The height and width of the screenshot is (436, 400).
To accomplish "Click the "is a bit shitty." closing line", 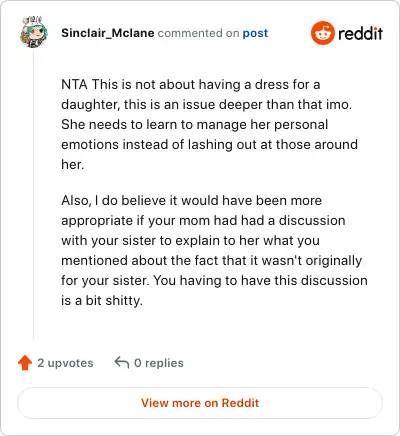I will click(102, 301).
